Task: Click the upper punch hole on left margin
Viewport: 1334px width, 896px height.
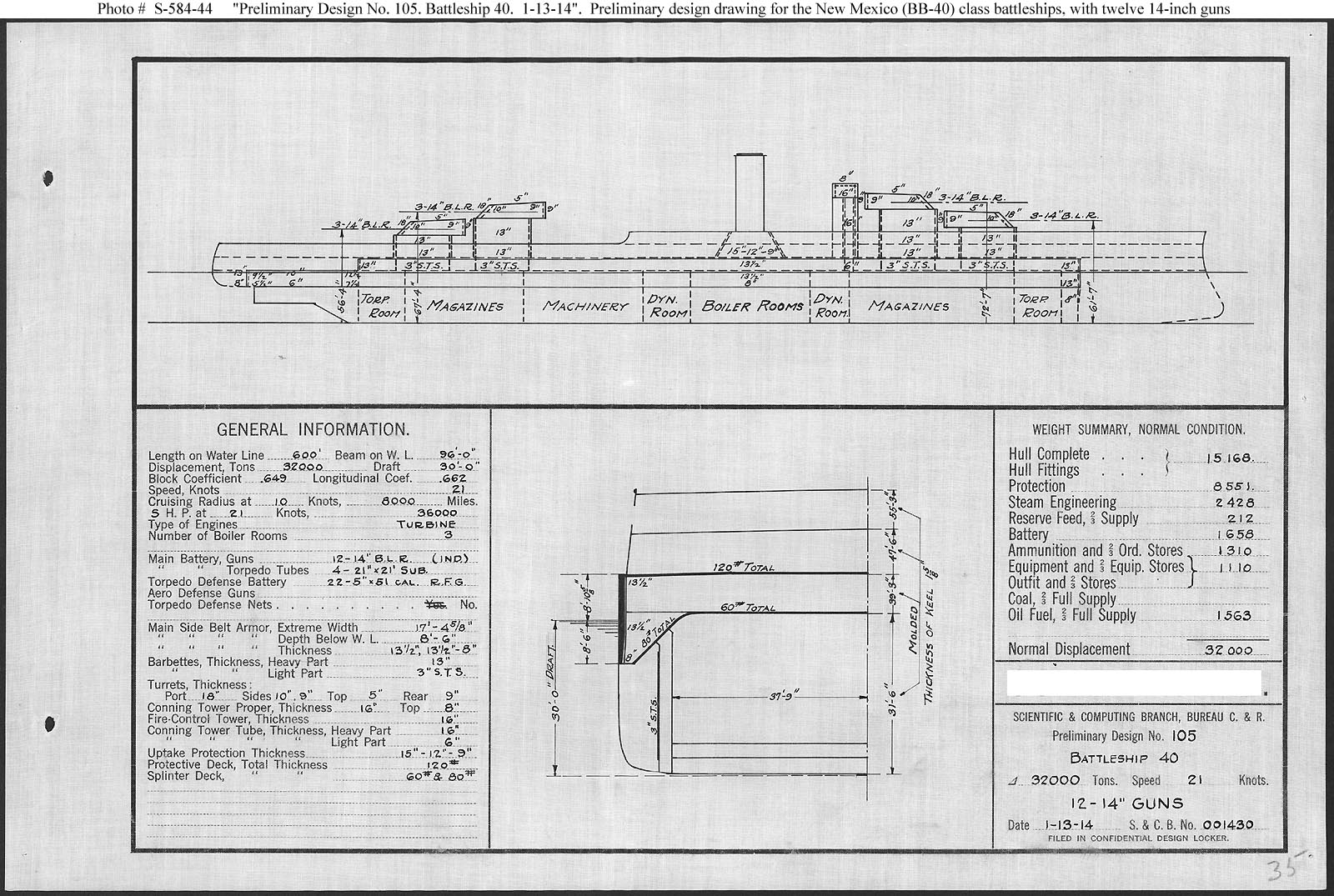Action: point(48,178)
